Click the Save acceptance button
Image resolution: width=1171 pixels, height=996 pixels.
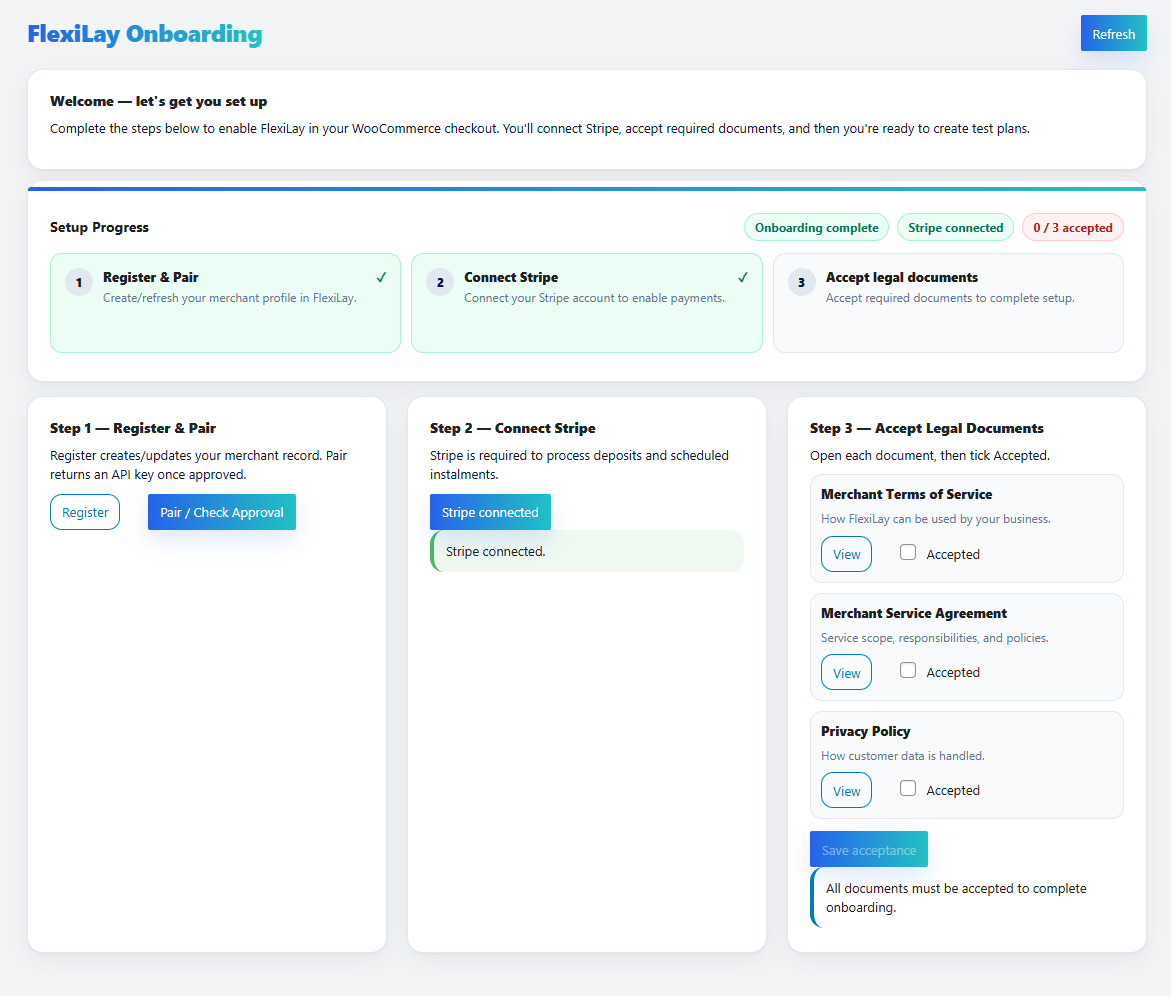click(869, 850)
